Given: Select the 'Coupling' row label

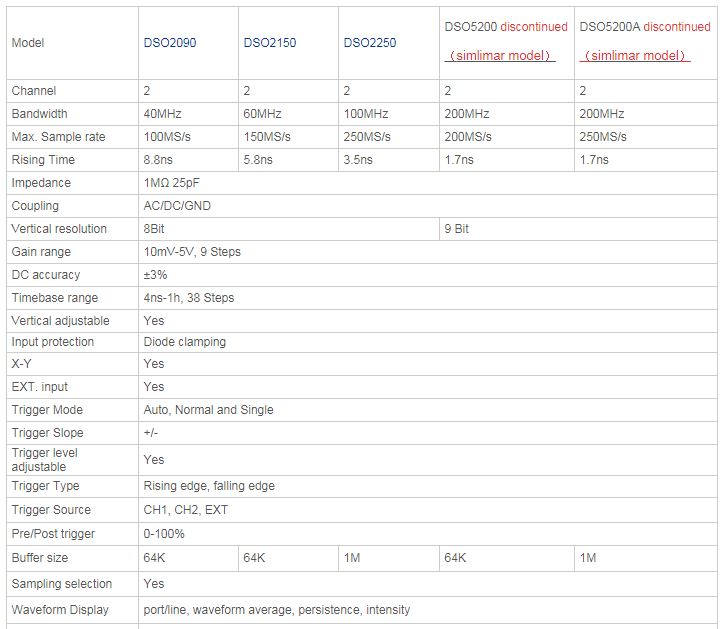Looking at the screenshot, I should click(x=35, y=205).
